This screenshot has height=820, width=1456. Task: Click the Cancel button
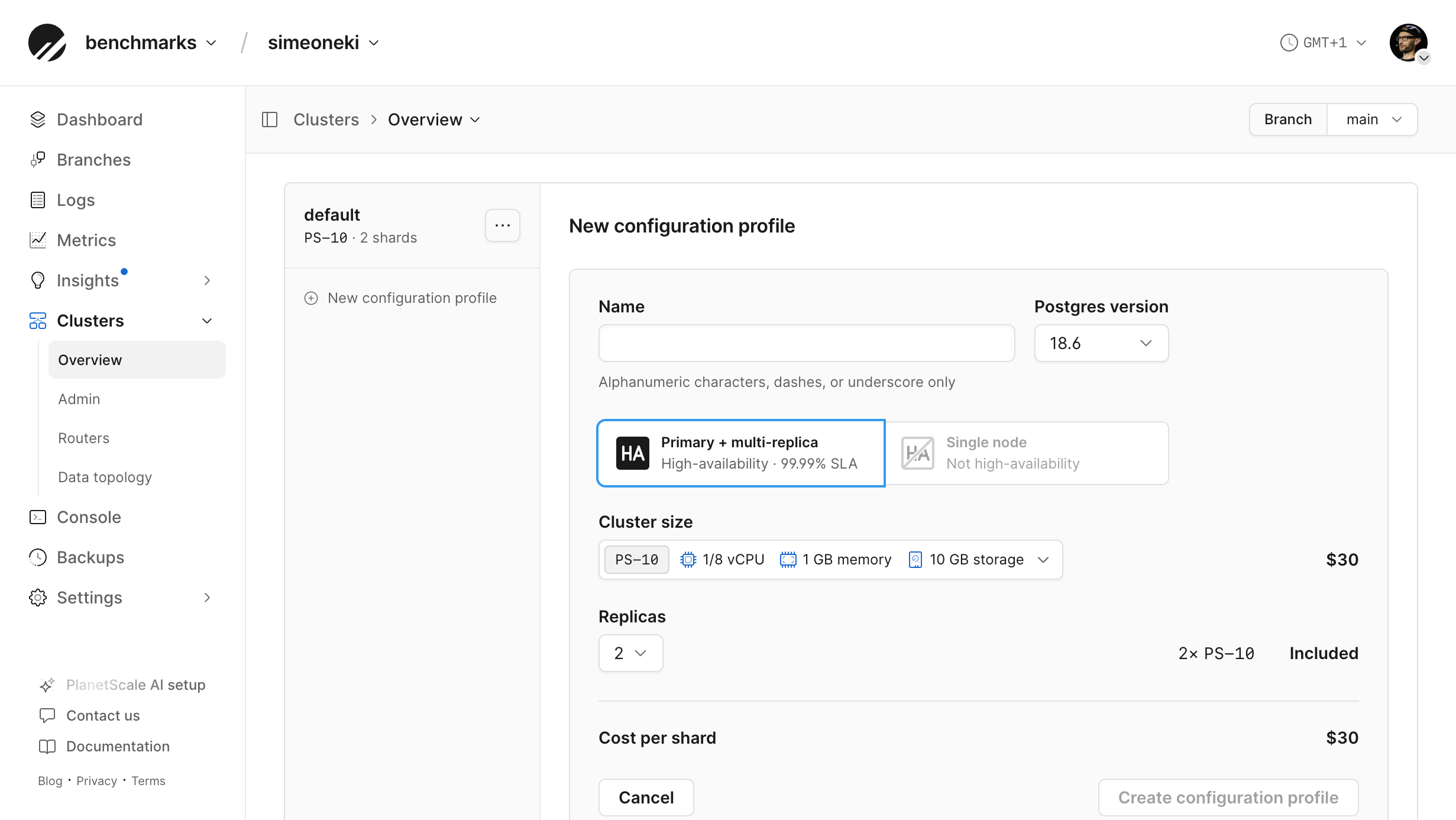pos(646,798)
